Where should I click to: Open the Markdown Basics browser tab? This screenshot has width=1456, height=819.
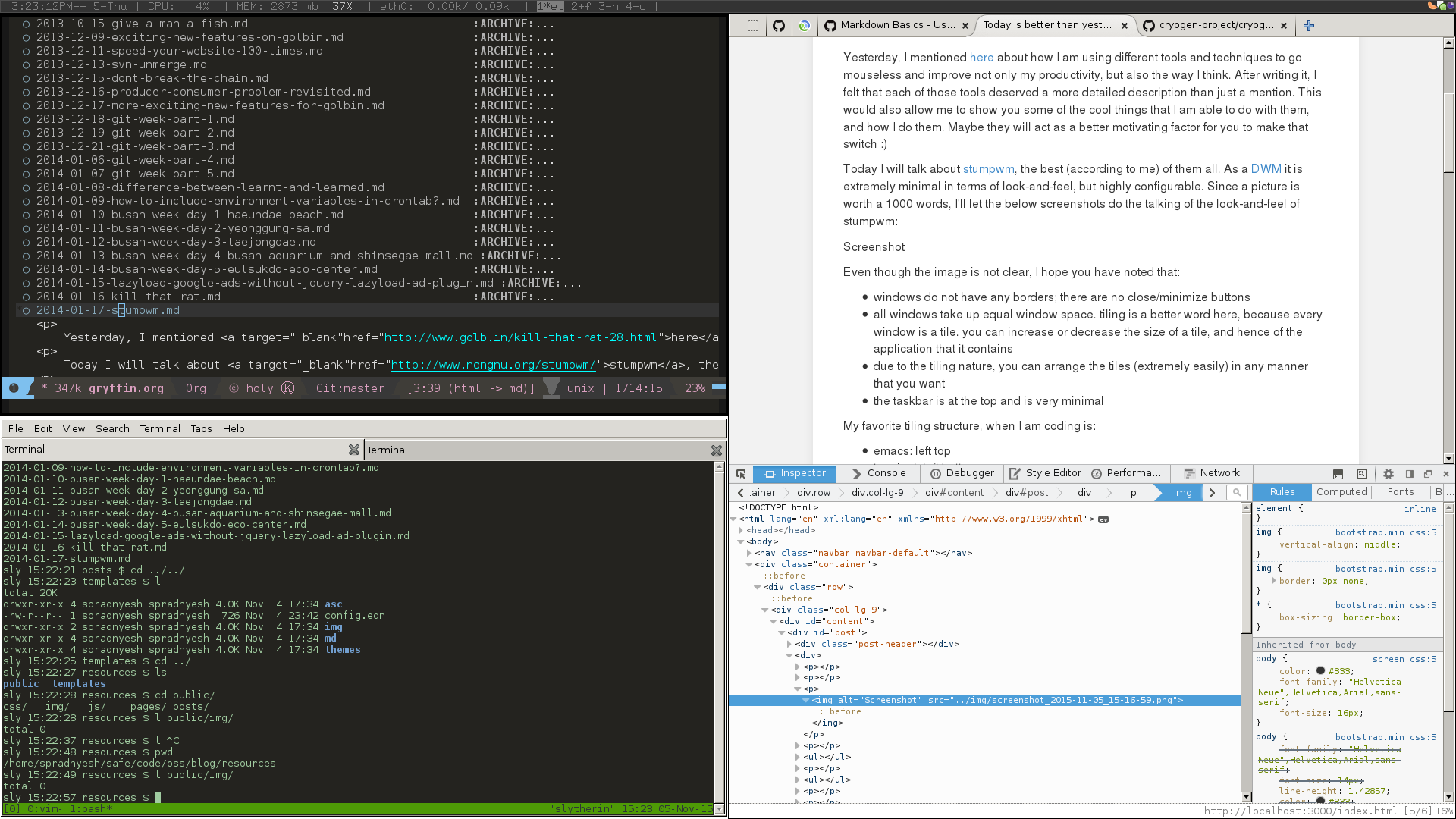point(893,24)
